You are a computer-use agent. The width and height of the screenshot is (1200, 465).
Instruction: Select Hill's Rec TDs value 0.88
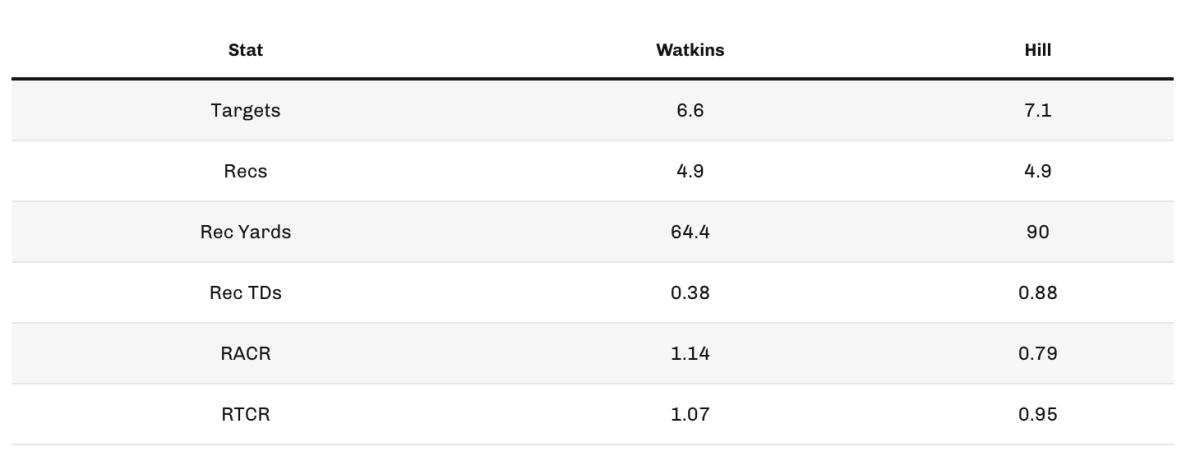1038,293
